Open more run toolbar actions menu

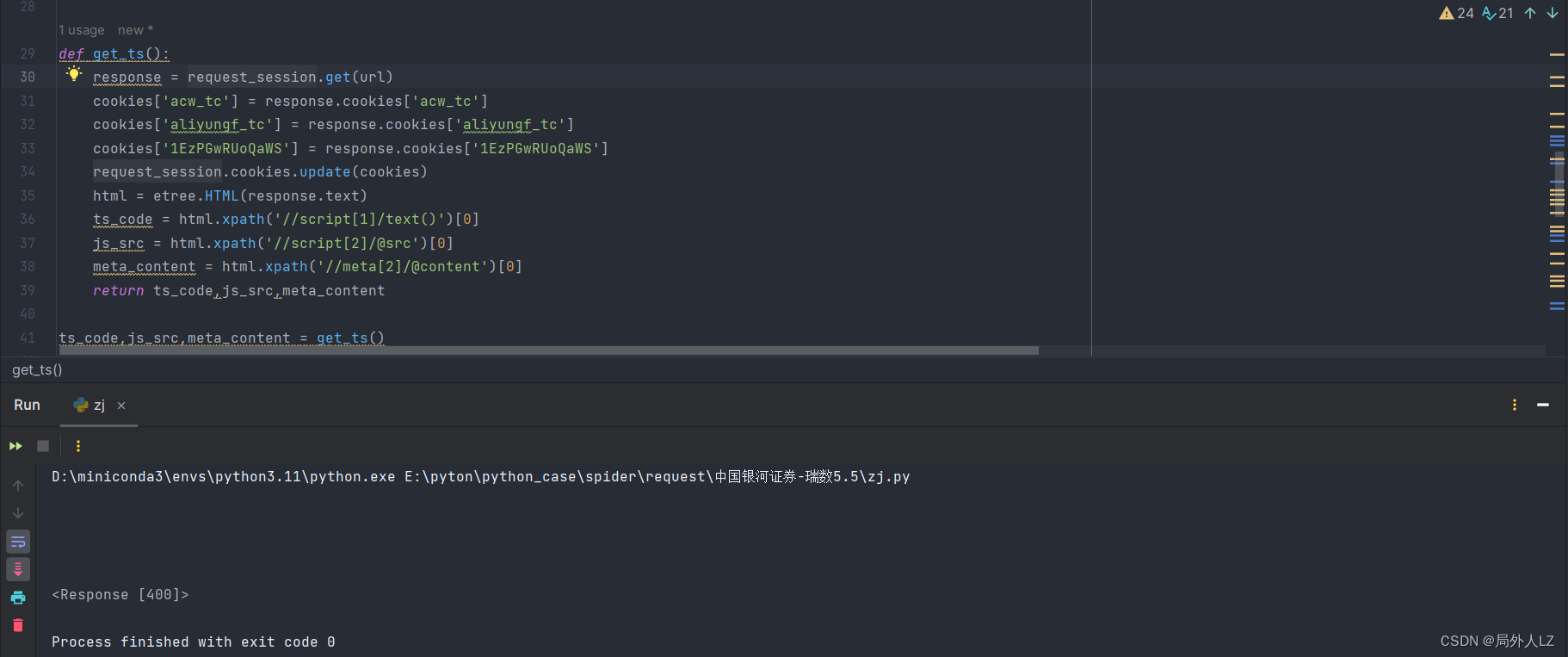click(x=78, y=446)
